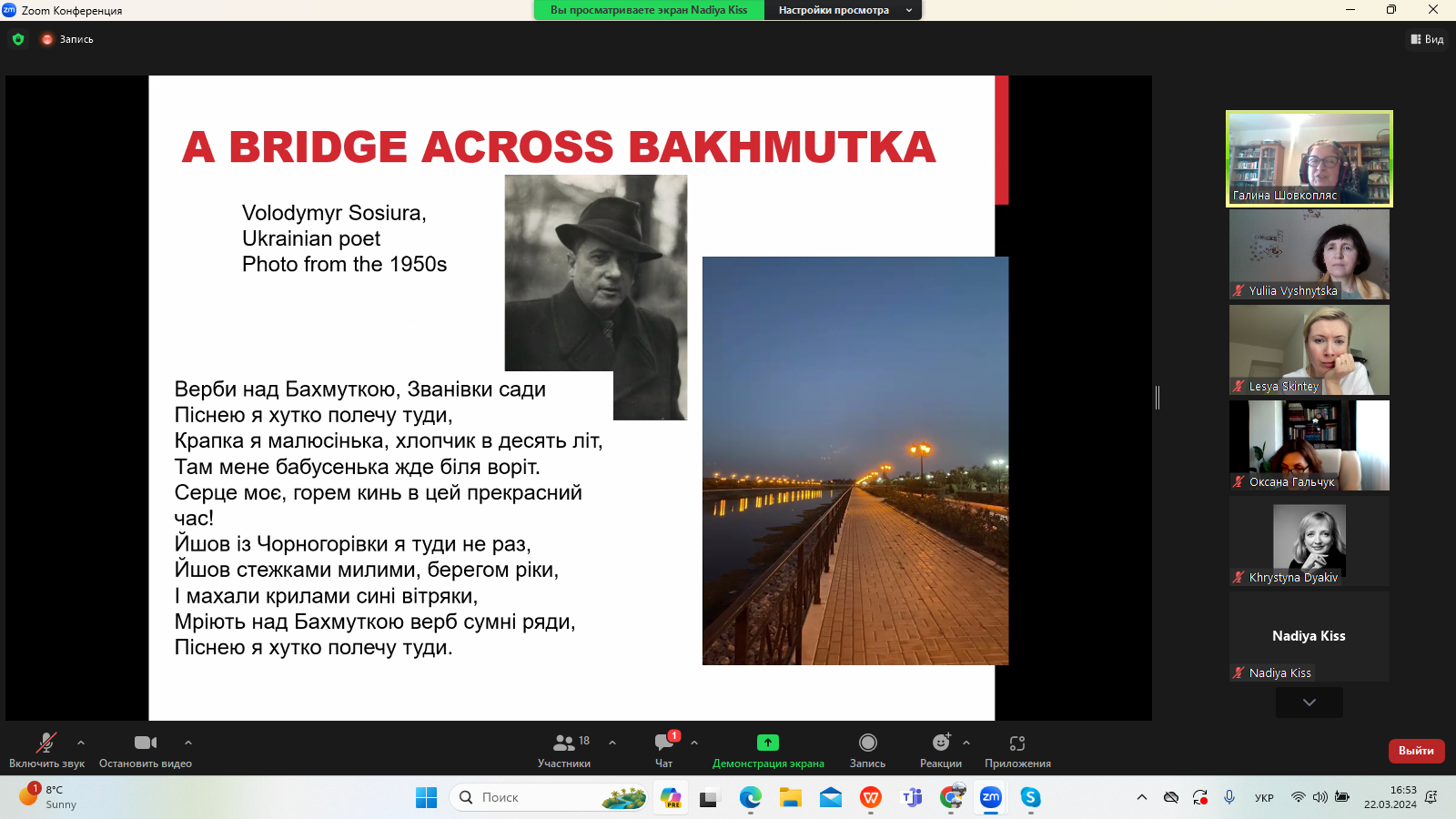Viewport: 1456px width, 819px height.
Task: Stop the camera with Остановить видео
Action: 146,743
